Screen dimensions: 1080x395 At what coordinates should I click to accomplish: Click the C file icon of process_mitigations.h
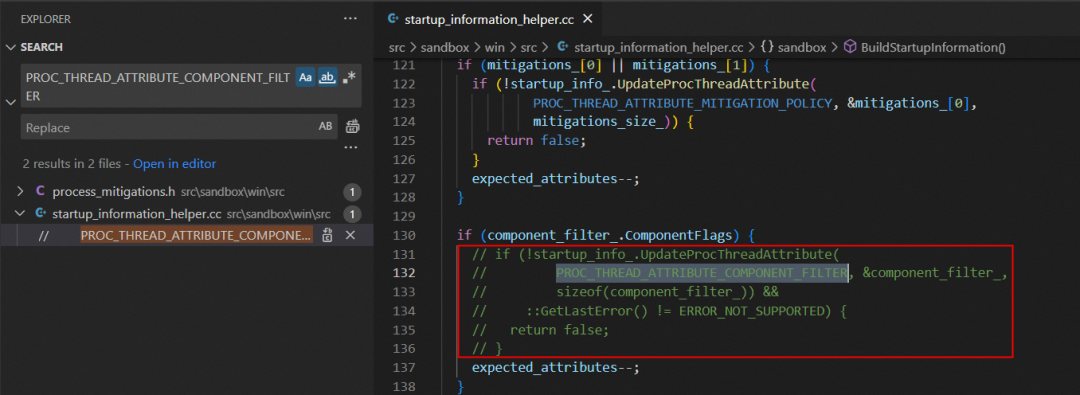(40, 191)
